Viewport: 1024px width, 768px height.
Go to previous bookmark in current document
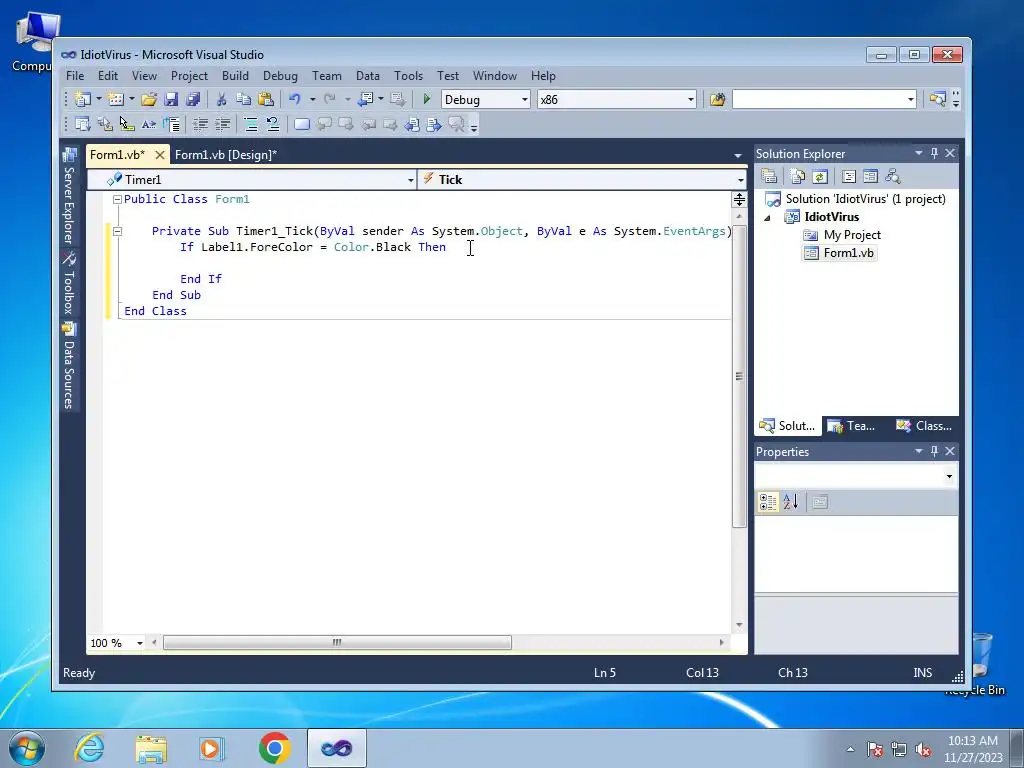tap(413, 124)
